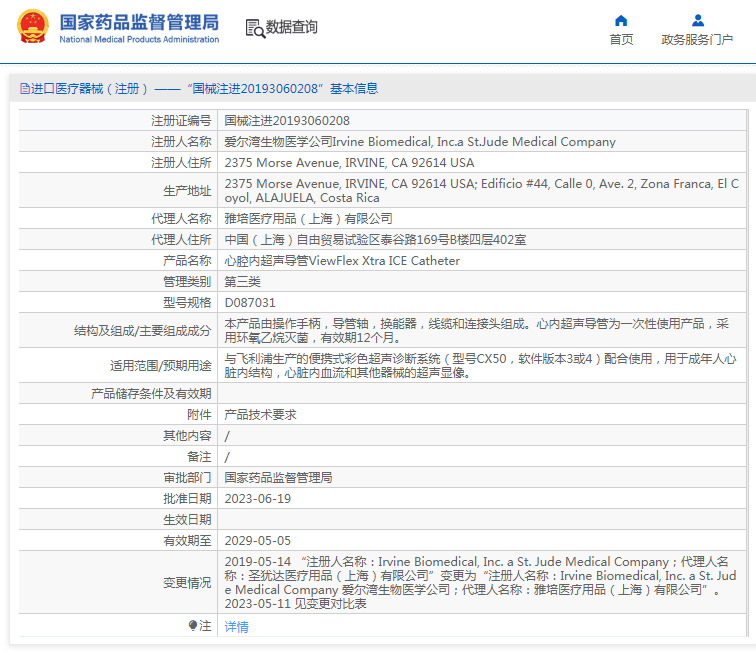Click the 管理类别 label
Image resolution: width=756 pixels, height=653 pixels.
tap(187, 282)
